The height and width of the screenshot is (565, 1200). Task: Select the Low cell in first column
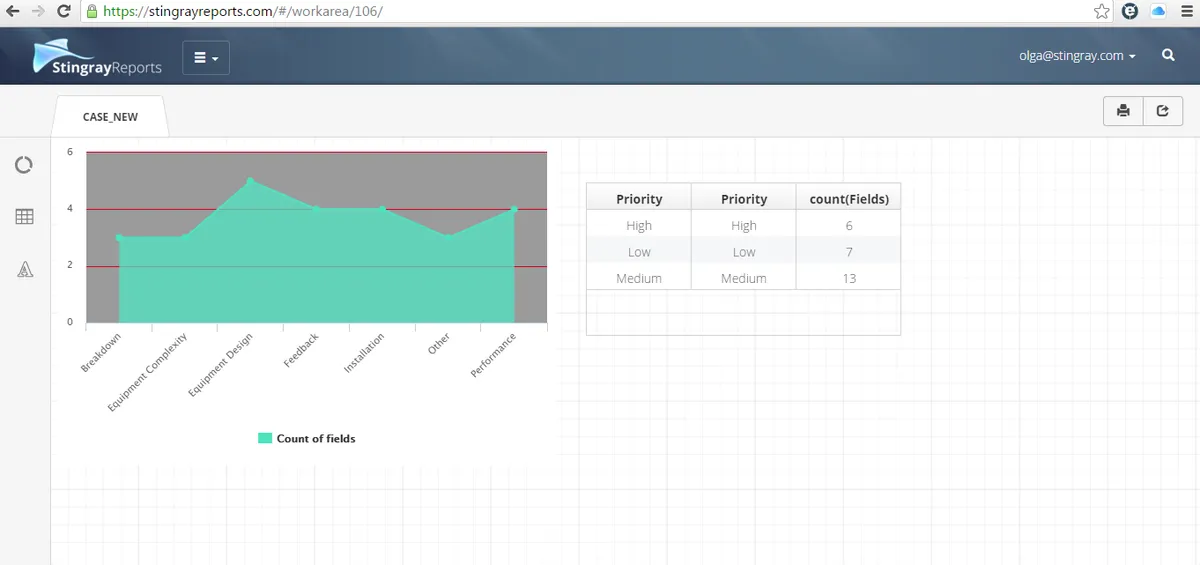coord(639,252)
